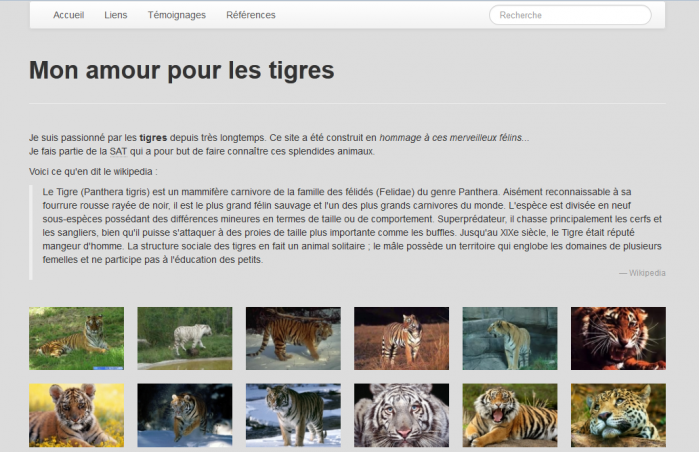Open the Références navigation item
Image resolution: width=699 pixels, height=452 pixels.
coord(251,15)
